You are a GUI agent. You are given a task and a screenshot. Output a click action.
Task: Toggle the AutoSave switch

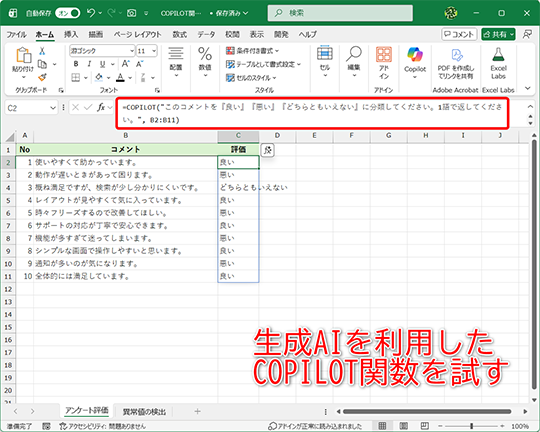point(68,13)
